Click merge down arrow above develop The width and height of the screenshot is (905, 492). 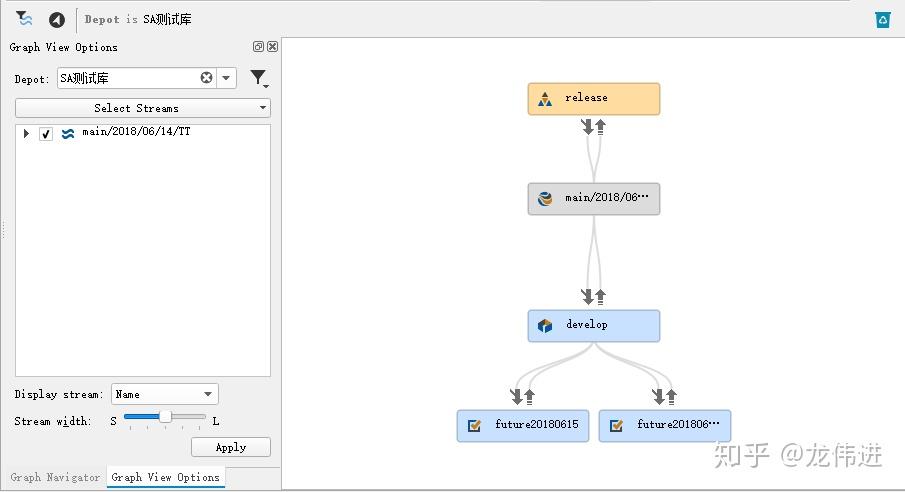[x=587, y=296]
